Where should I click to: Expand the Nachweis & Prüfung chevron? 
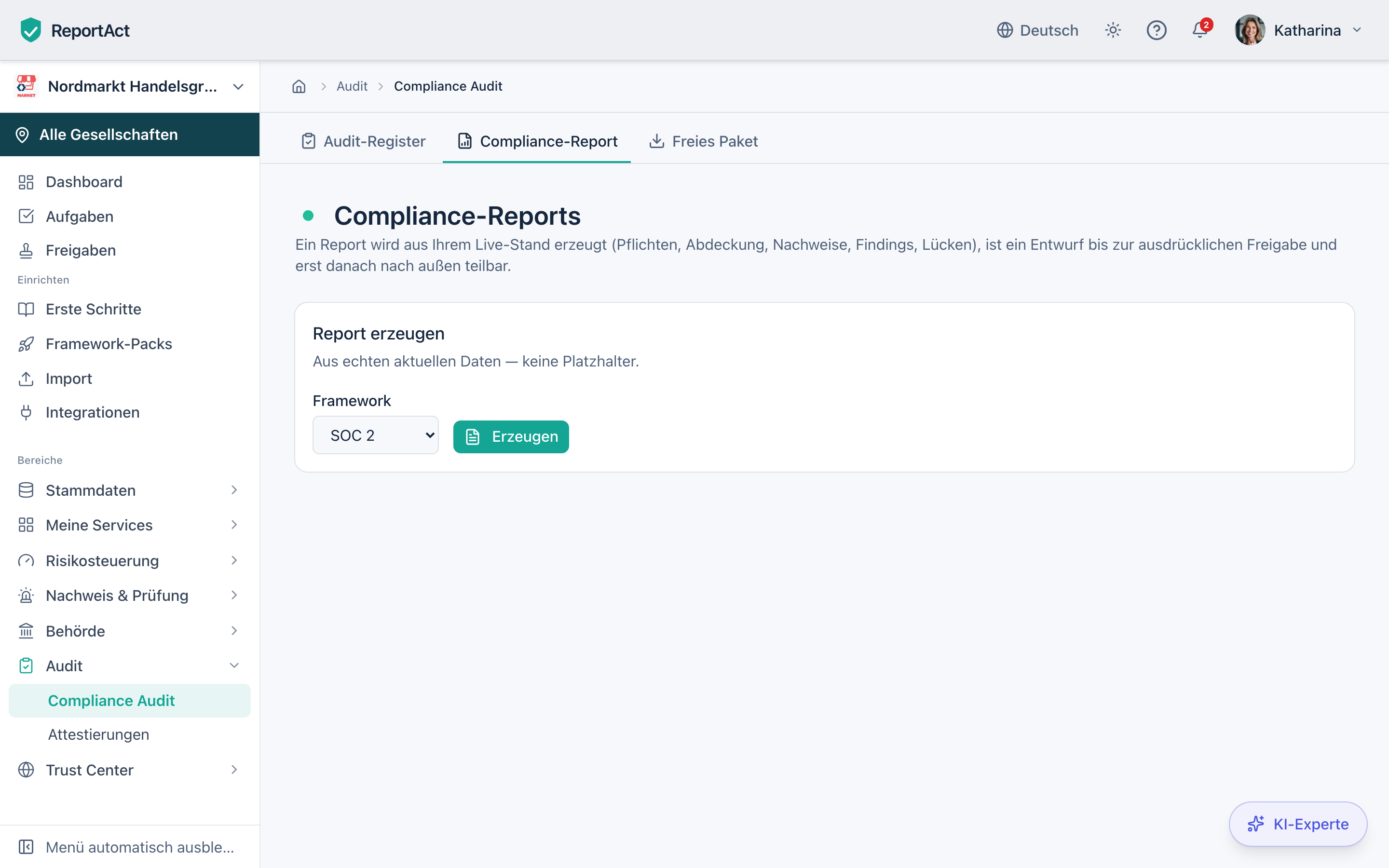234,596
